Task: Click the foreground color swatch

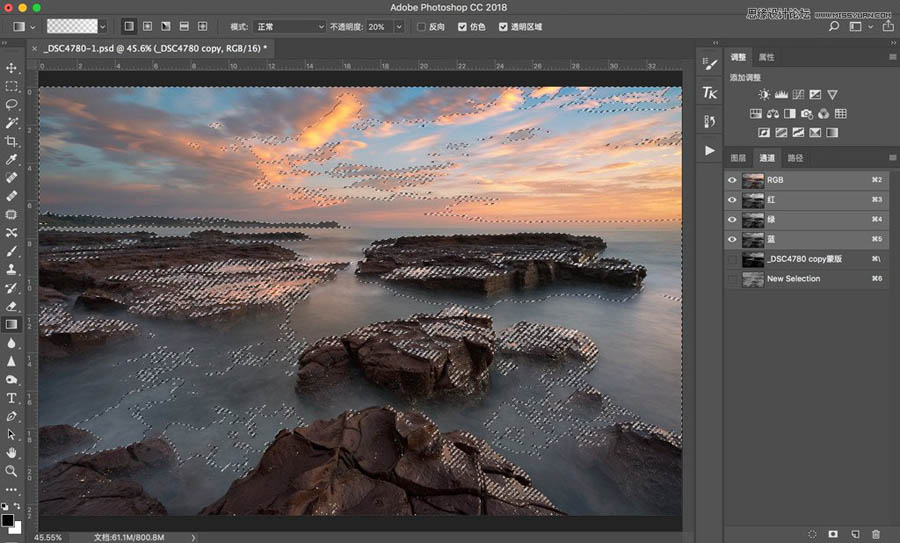Action: 7,521
